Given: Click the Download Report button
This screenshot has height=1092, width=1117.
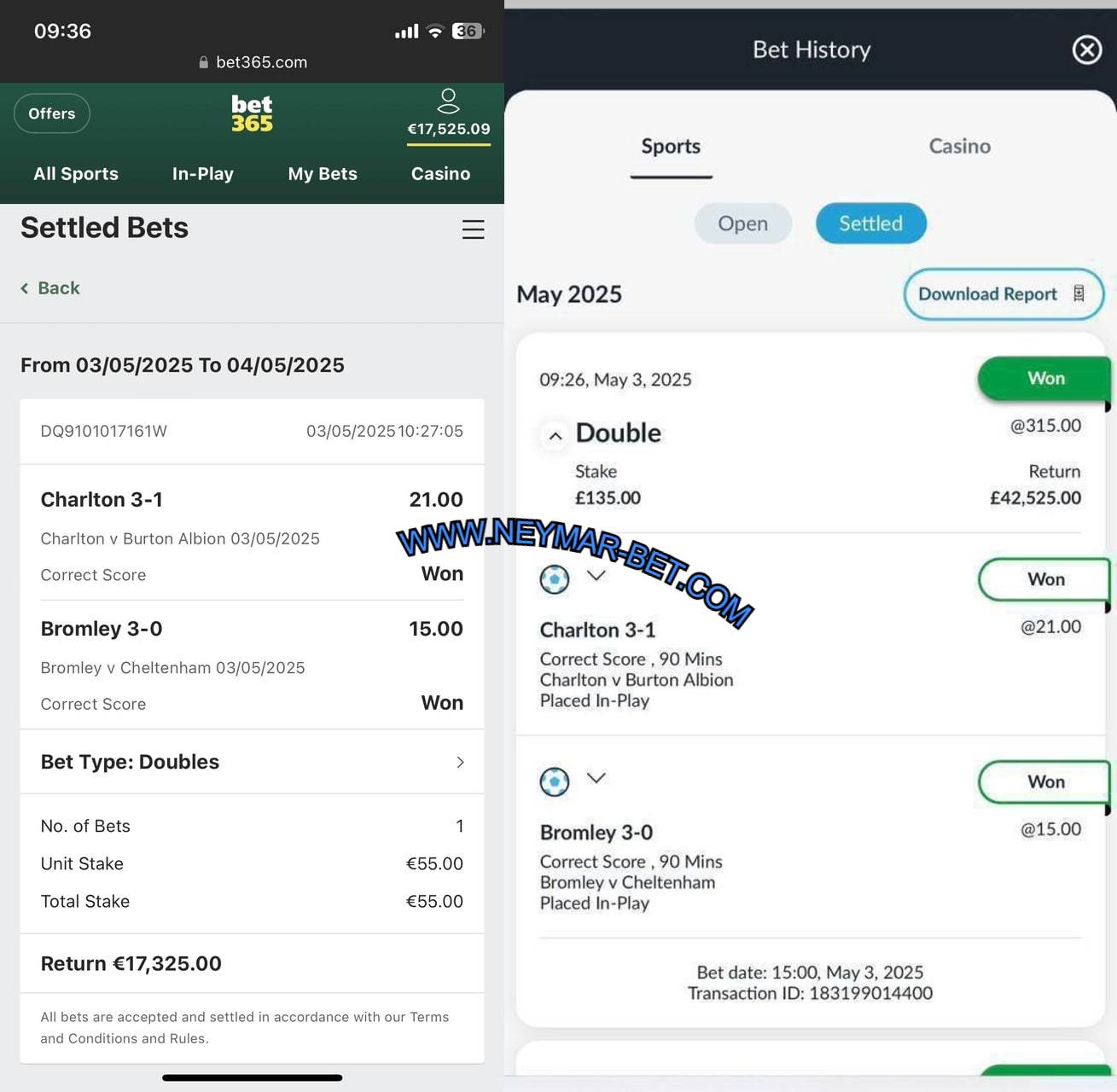Looking at the screenshot, I should click(x=1004, y=294).
